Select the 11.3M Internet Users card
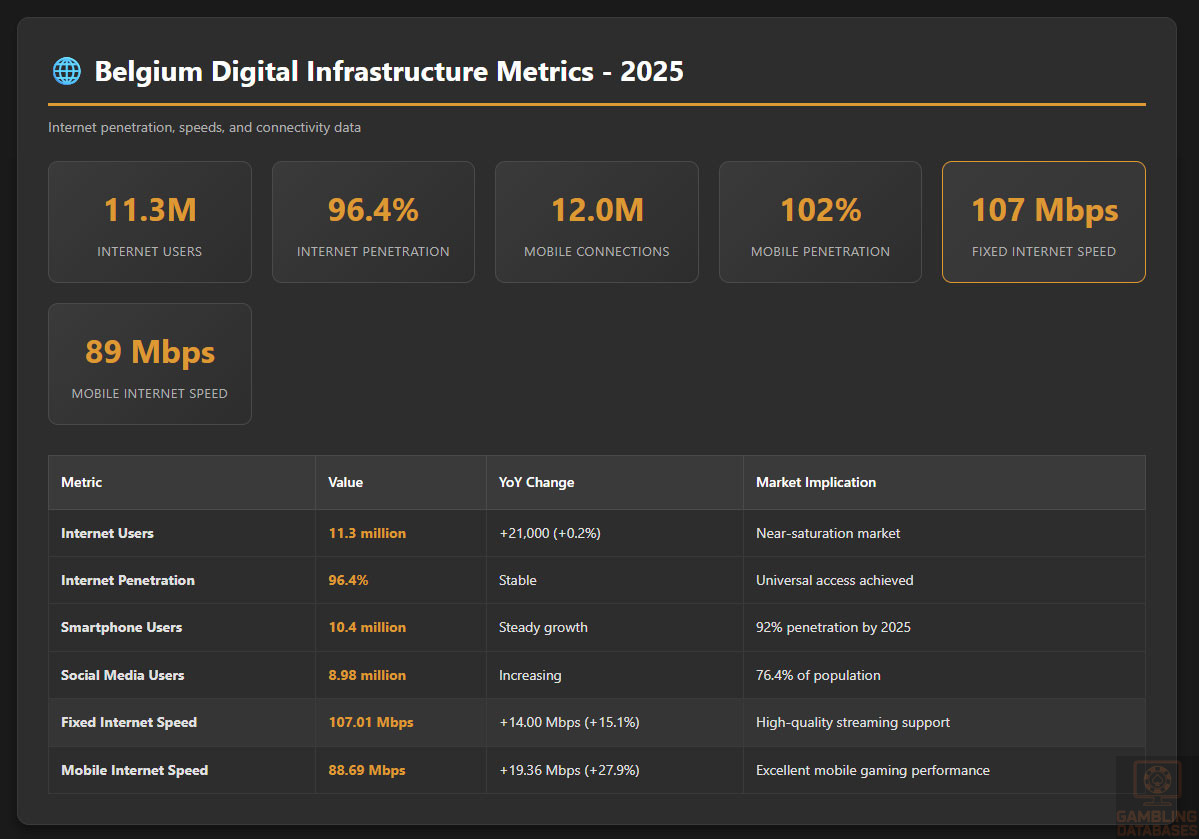The height and width of the screenshot is (839, 1199). 150,222
